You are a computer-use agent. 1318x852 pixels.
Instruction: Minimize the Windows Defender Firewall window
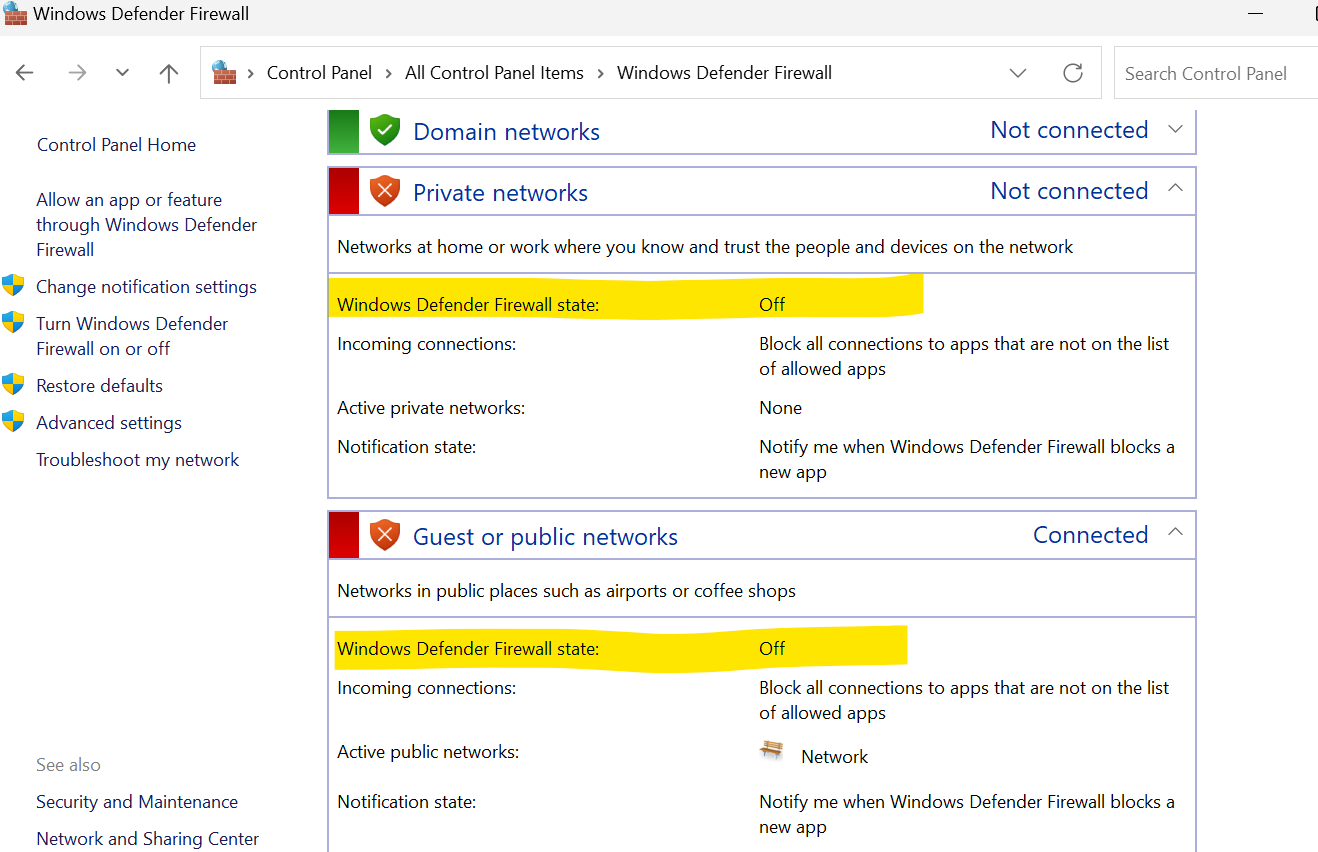pos(1257,14)
